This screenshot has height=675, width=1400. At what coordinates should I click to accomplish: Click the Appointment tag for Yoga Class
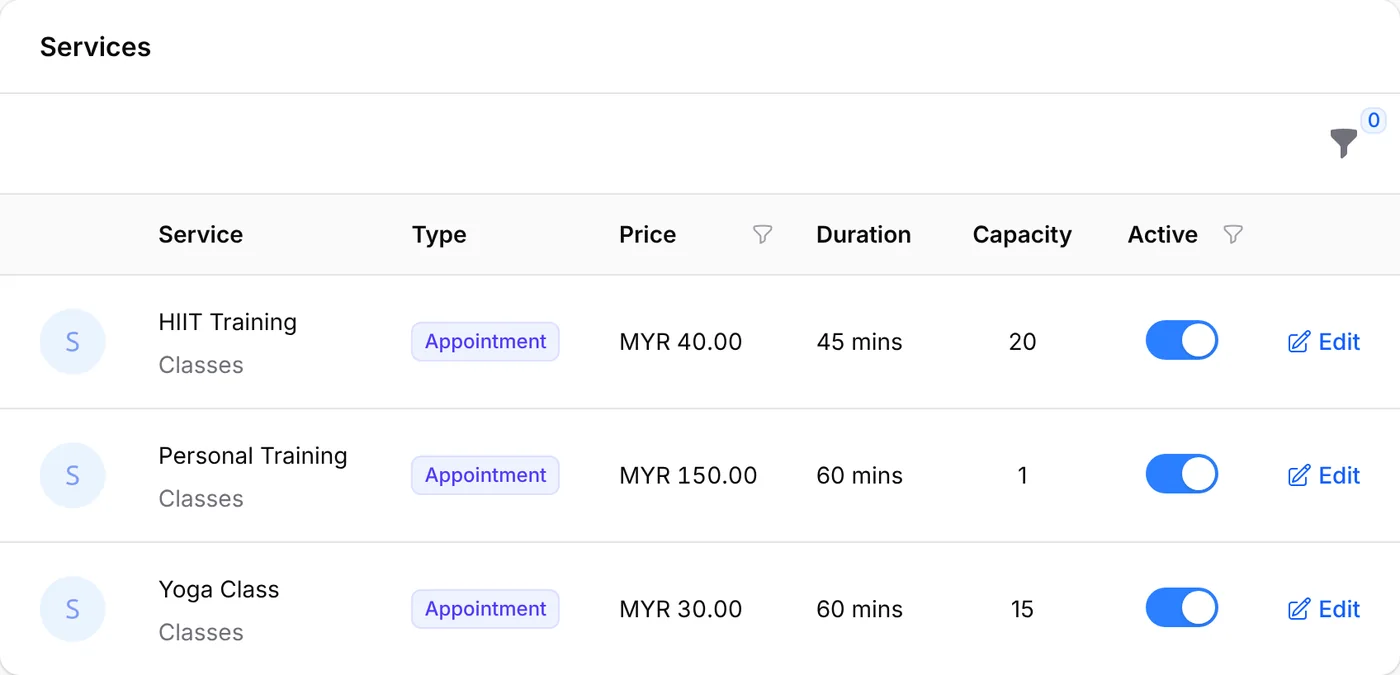[485, 609]
